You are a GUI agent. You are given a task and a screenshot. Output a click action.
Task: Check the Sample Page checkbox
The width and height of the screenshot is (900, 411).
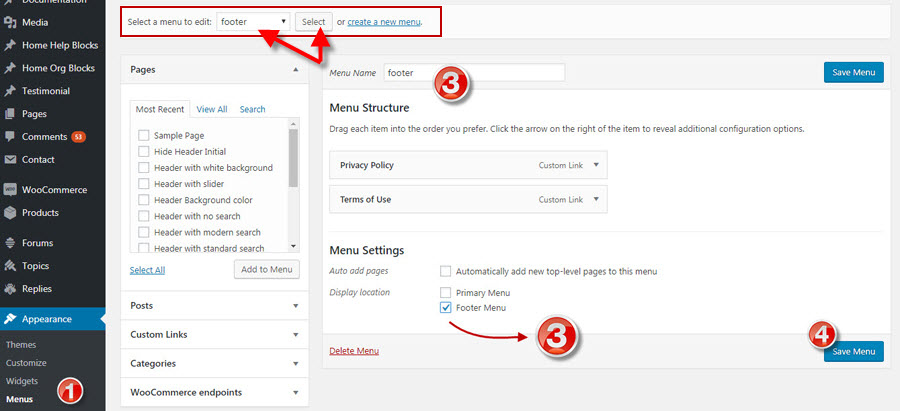(144, 135)
